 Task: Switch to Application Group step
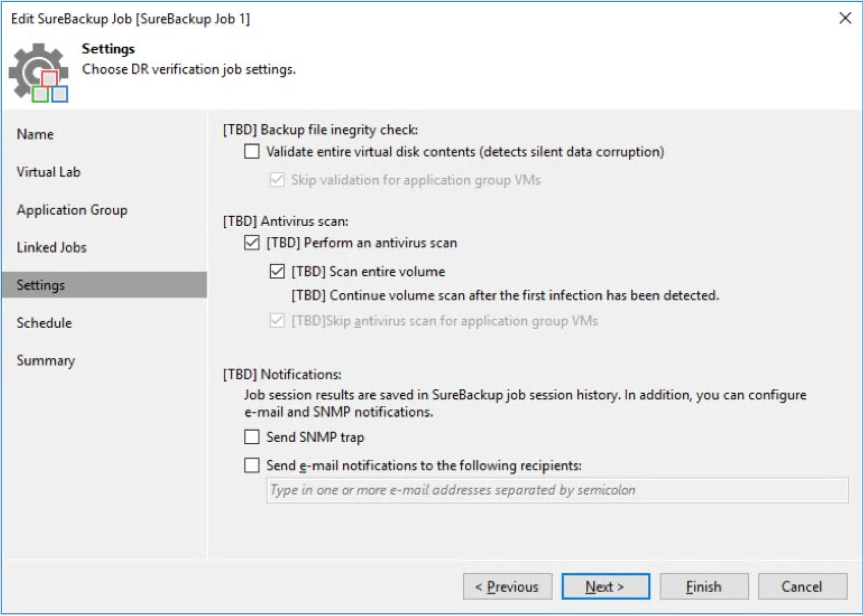click(x=104, y=210)
